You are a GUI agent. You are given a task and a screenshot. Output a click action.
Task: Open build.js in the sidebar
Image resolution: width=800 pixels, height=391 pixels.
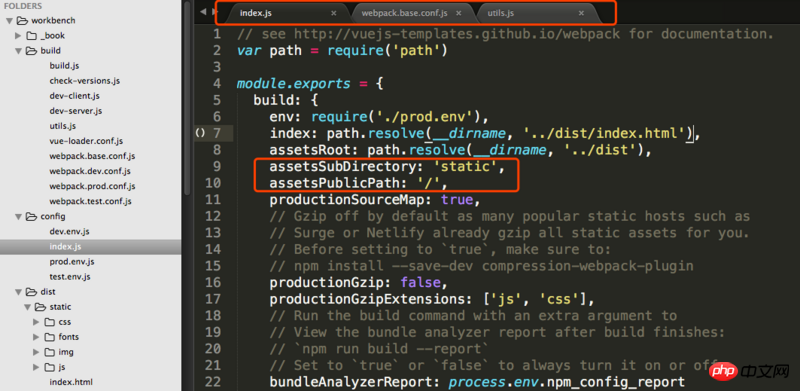coord(64,66)
